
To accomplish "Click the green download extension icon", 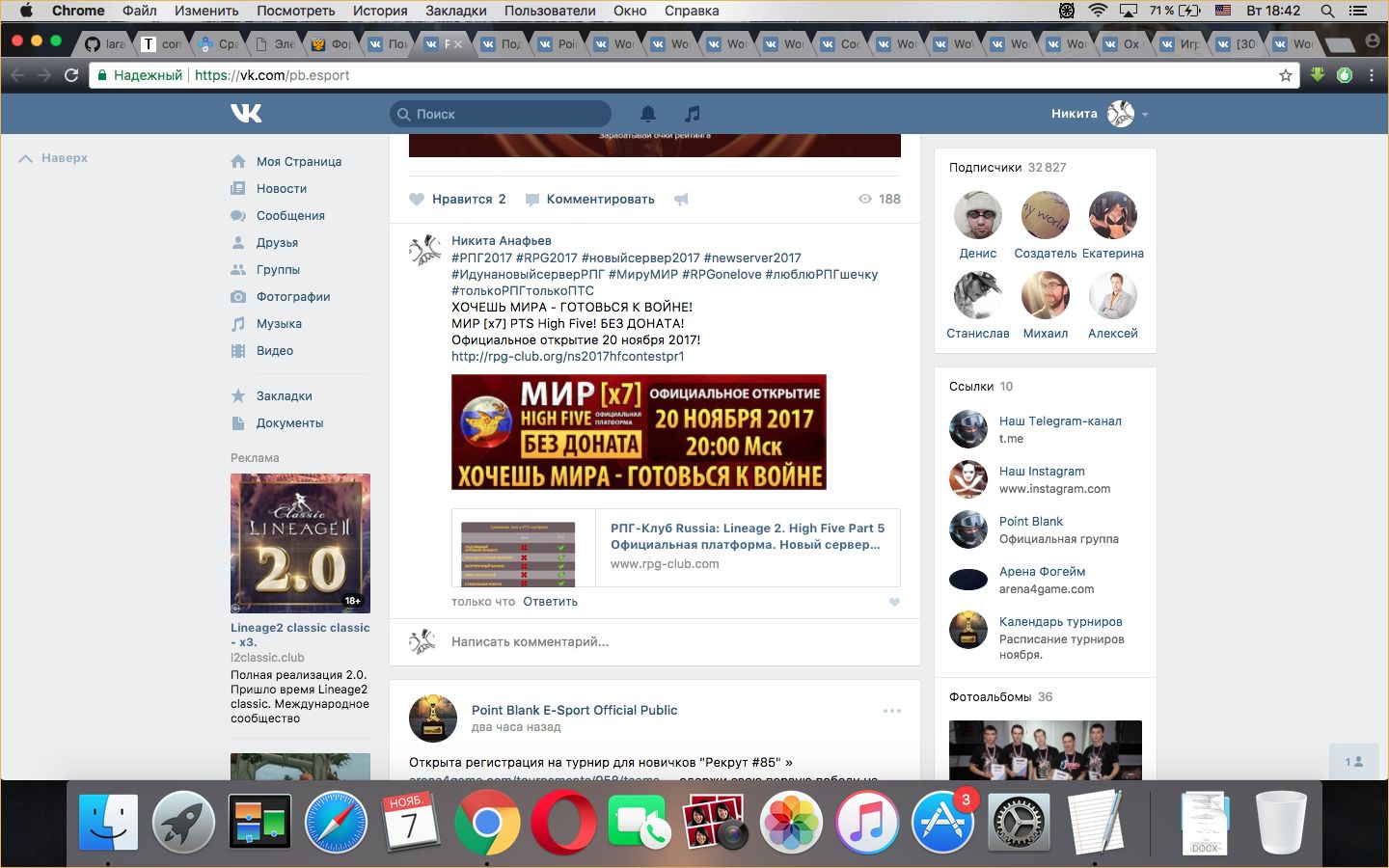I will click(1318, 75).
